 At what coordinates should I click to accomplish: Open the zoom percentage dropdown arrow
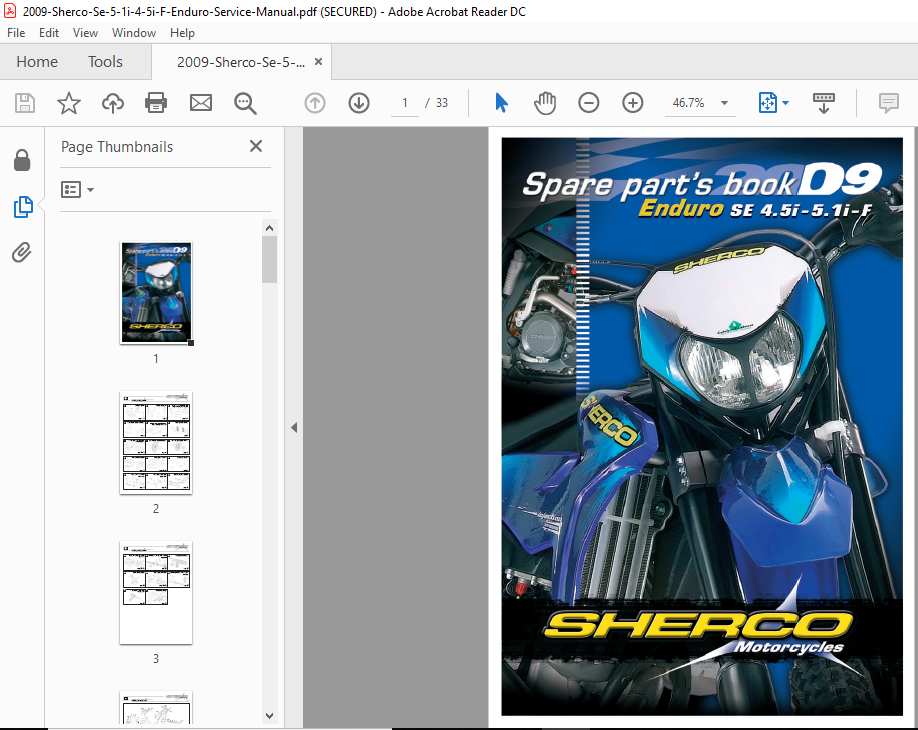click(x=724, y=103)
